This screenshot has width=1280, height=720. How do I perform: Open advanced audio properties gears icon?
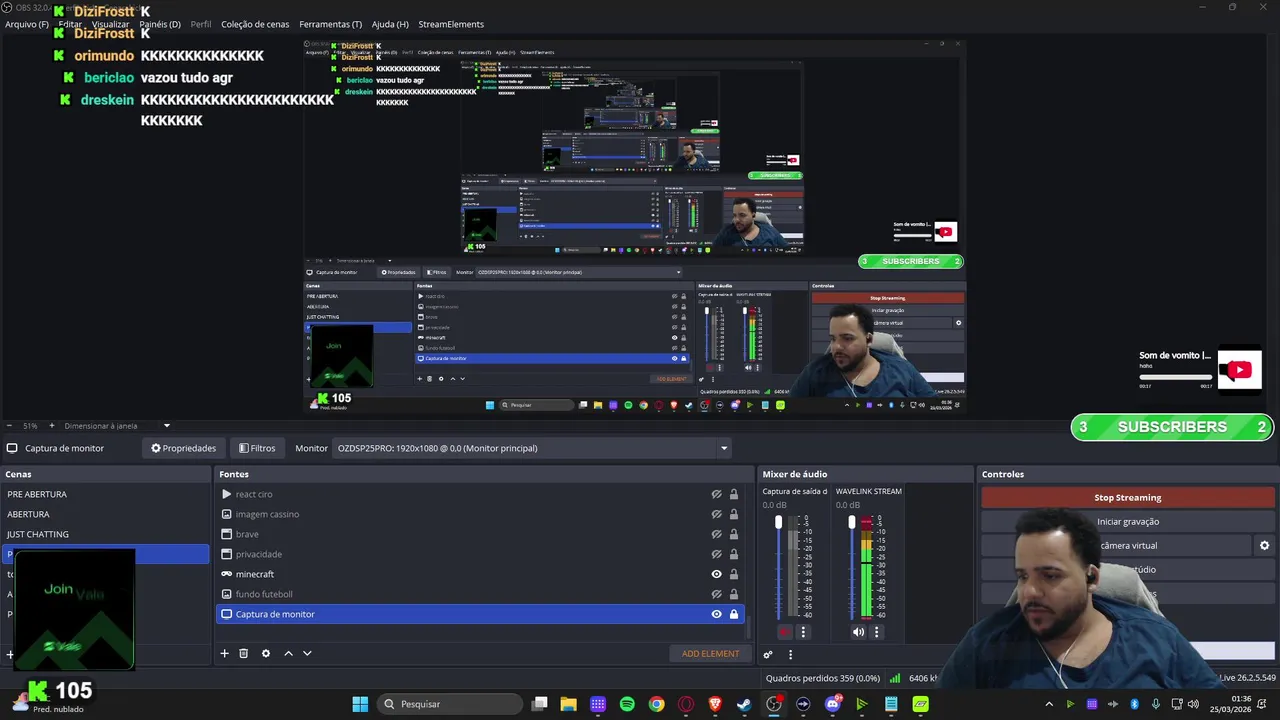[x=768, y=655]
